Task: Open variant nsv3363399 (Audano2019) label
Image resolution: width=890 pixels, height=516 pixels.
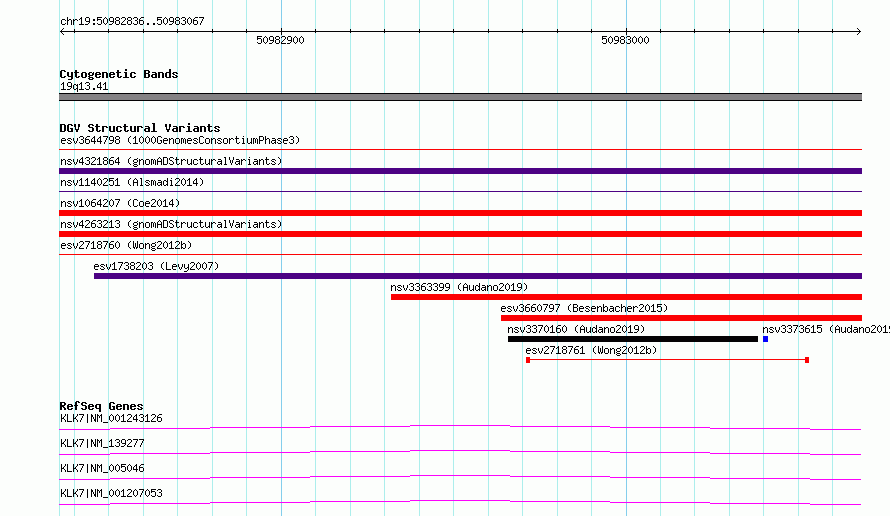Action: click(459, 287)
